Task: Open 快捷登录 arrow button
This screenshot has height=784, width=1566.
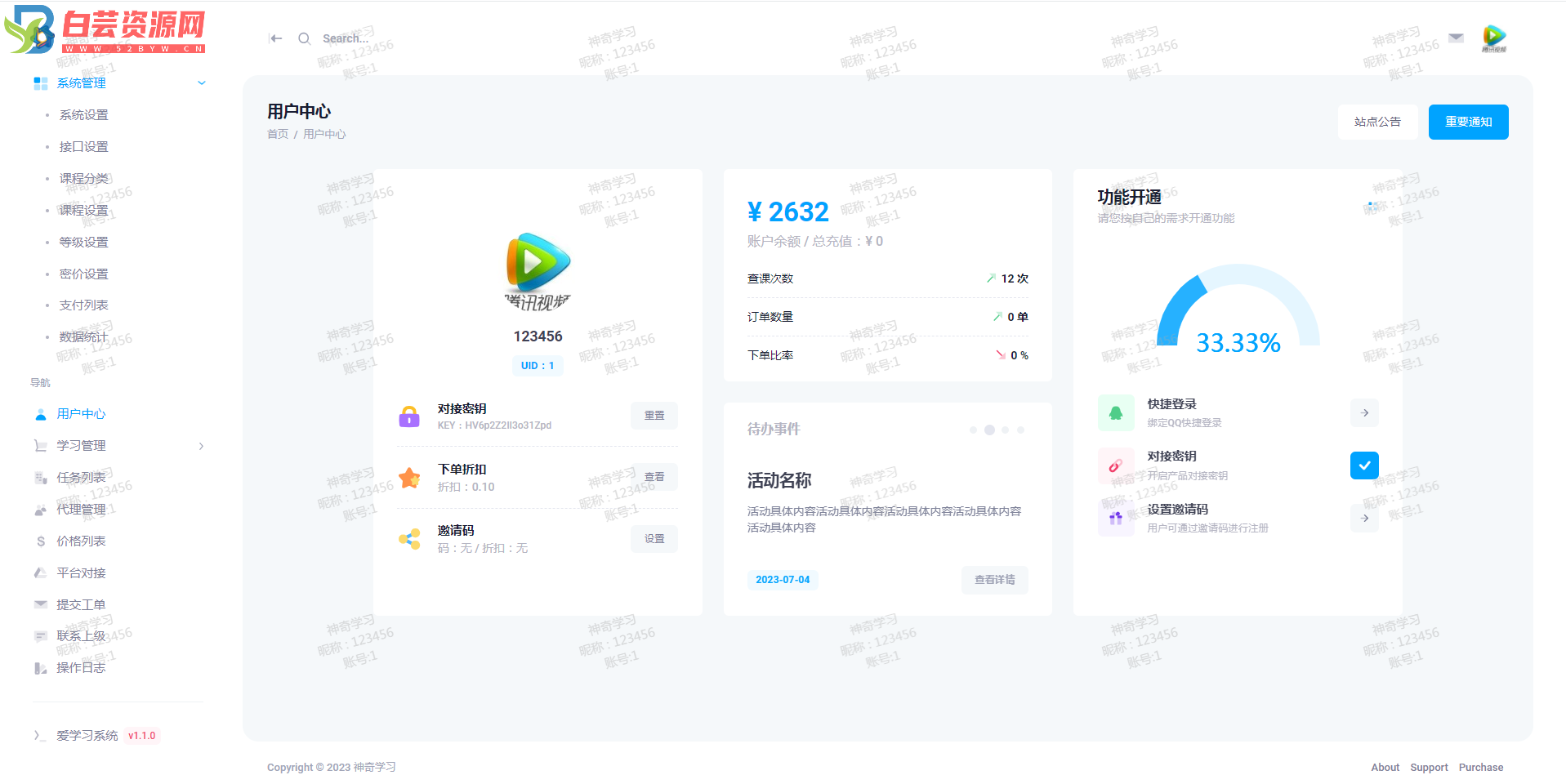Action: point(1364,413)
